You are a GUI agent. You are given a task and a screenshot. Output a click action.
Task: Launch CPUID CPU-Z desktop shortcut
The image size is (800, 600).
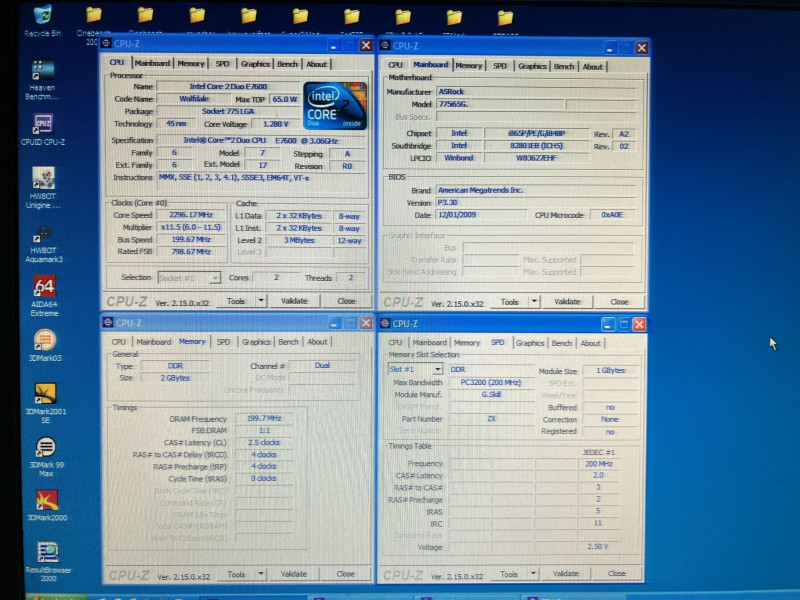coord(43,130)
